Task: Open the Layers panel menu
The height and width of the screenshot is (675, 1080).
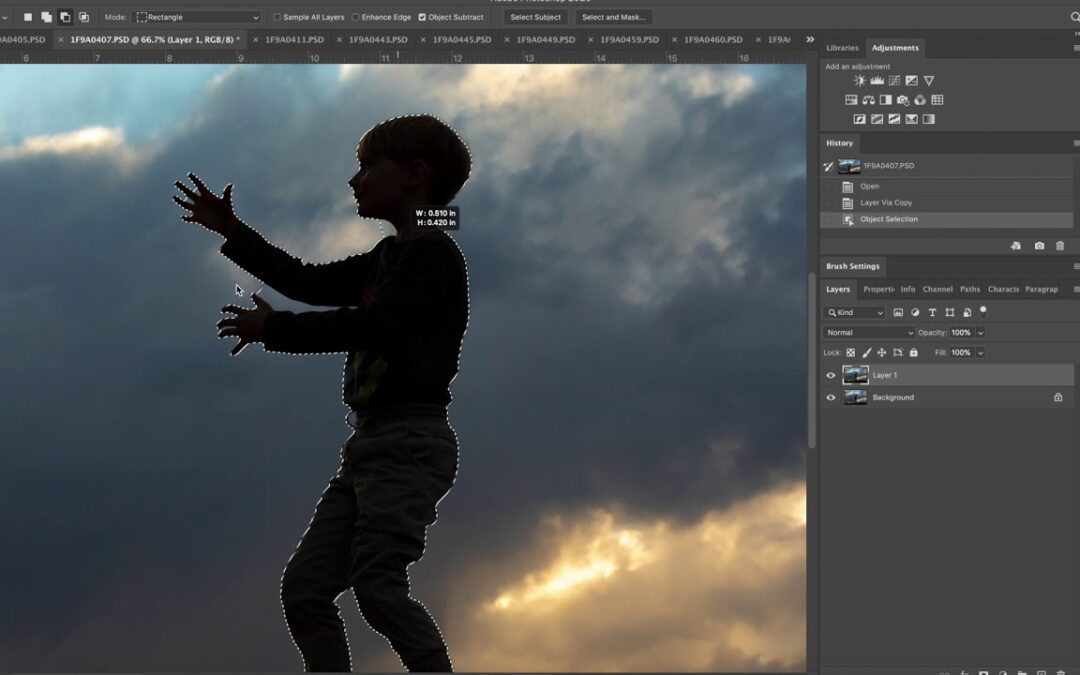Action: coord(1076,289)
